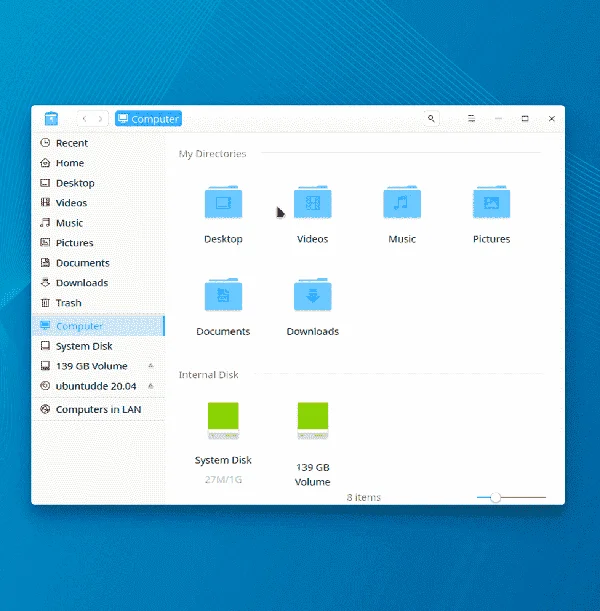
Task: Eject the 139 GB Volume
Action: click(151, 366)
